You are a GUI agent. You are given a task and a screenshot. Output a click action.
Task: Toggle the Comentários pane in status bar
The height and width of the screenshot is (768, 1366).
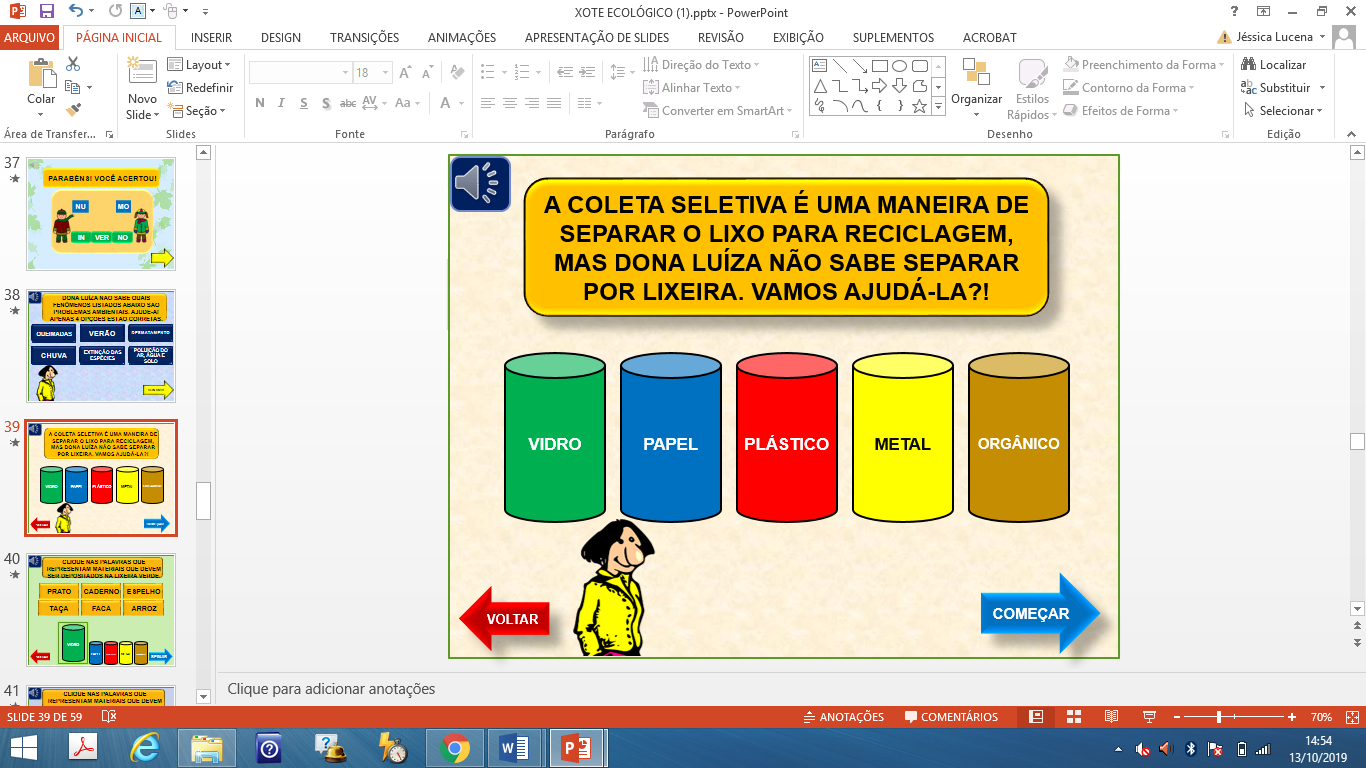pyautogui.click(x=951, y=717)
